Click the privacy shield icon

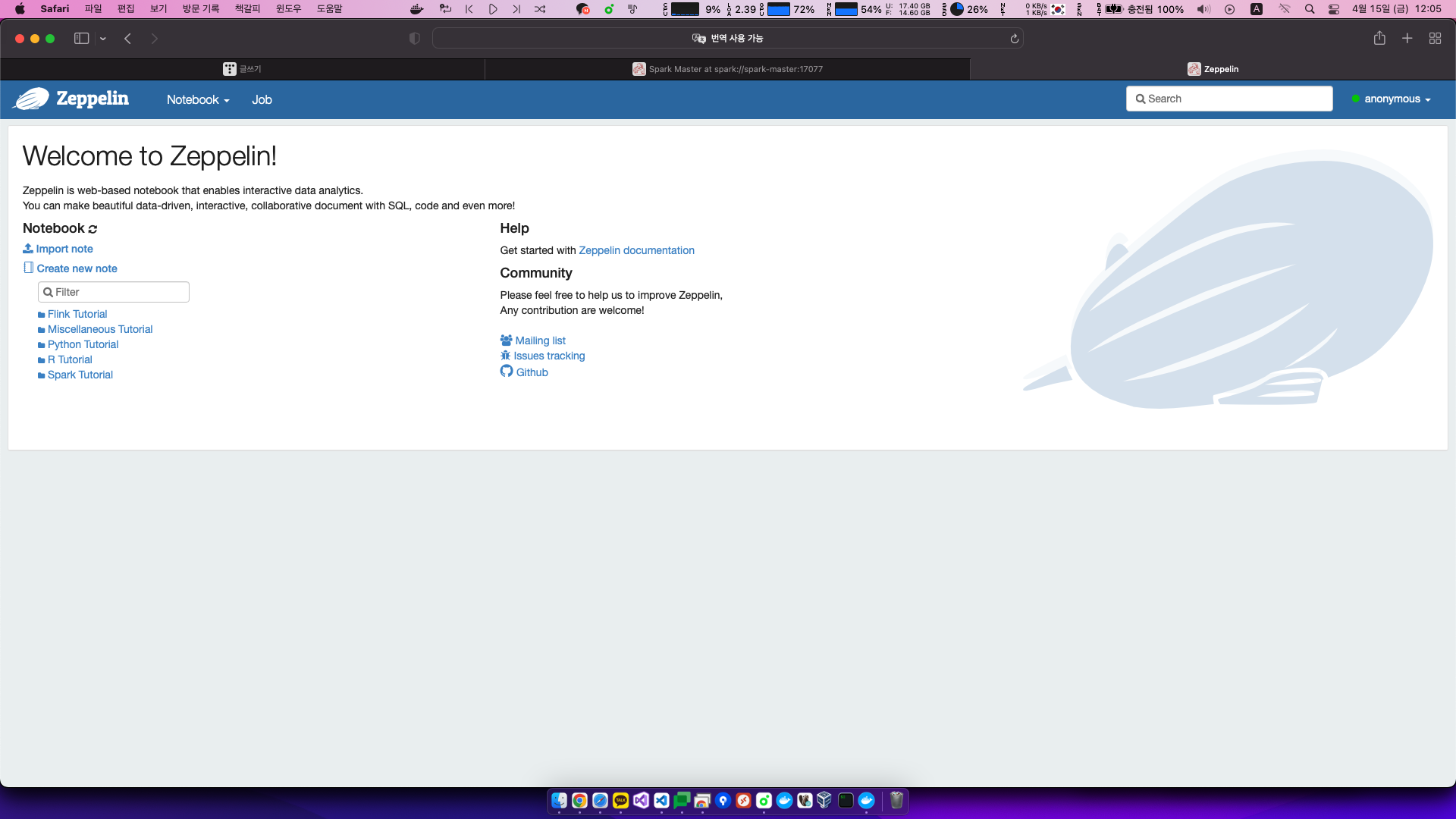[x=415, y=38]
